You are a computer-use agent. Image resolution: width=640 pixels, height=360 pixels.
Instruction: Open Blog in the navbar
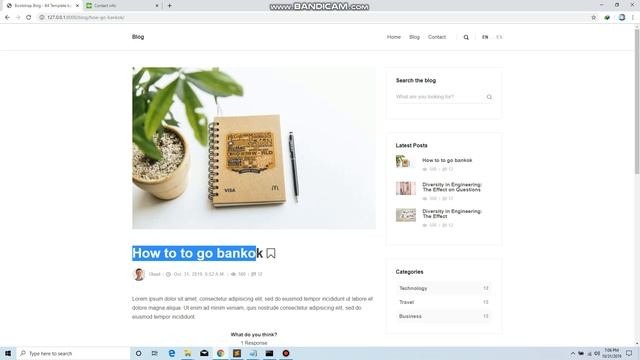[414, 37]
